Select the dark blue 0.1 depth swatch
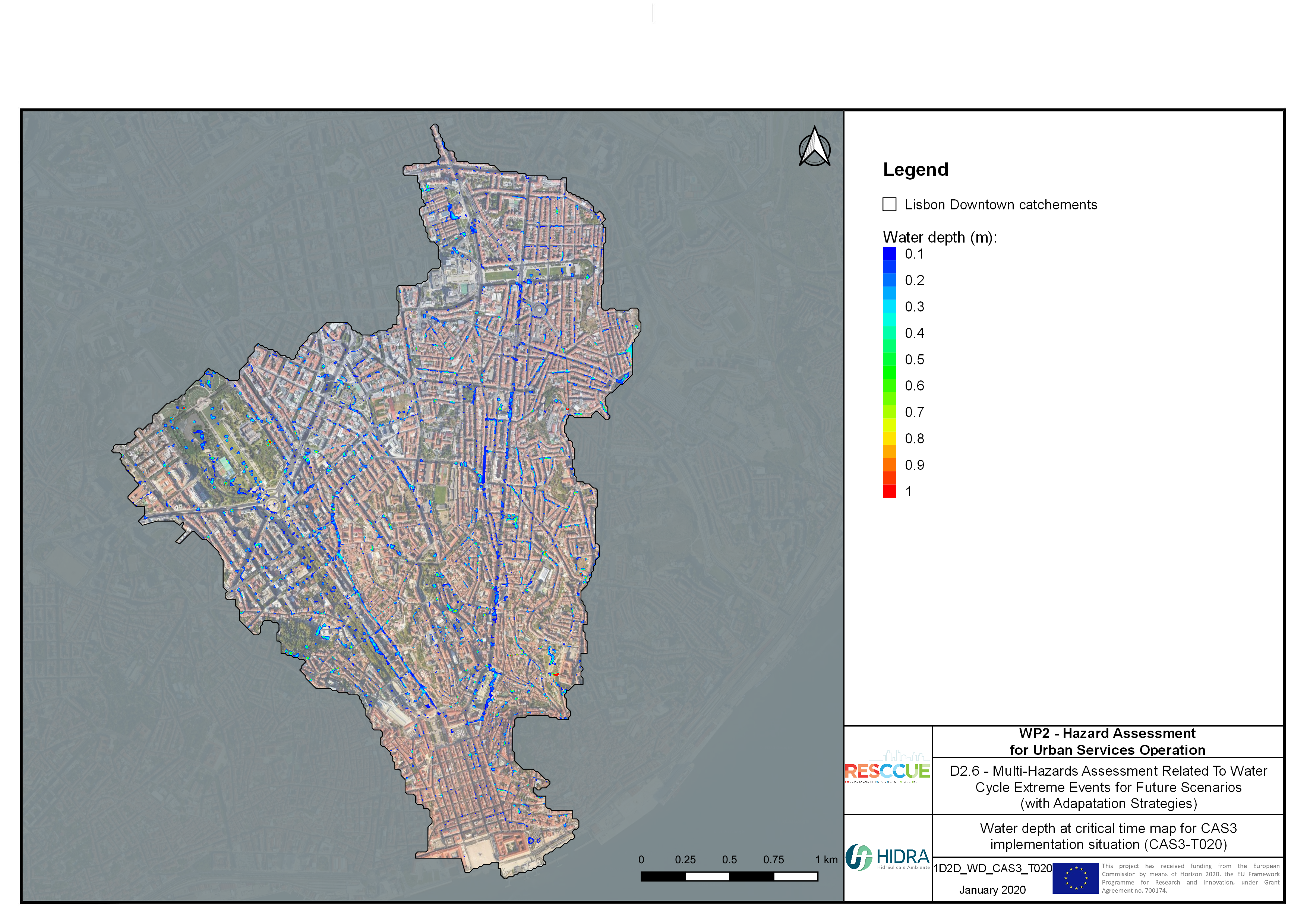Screen dimensions: 1307x924 pyautogui.click(x=889, y=254)
